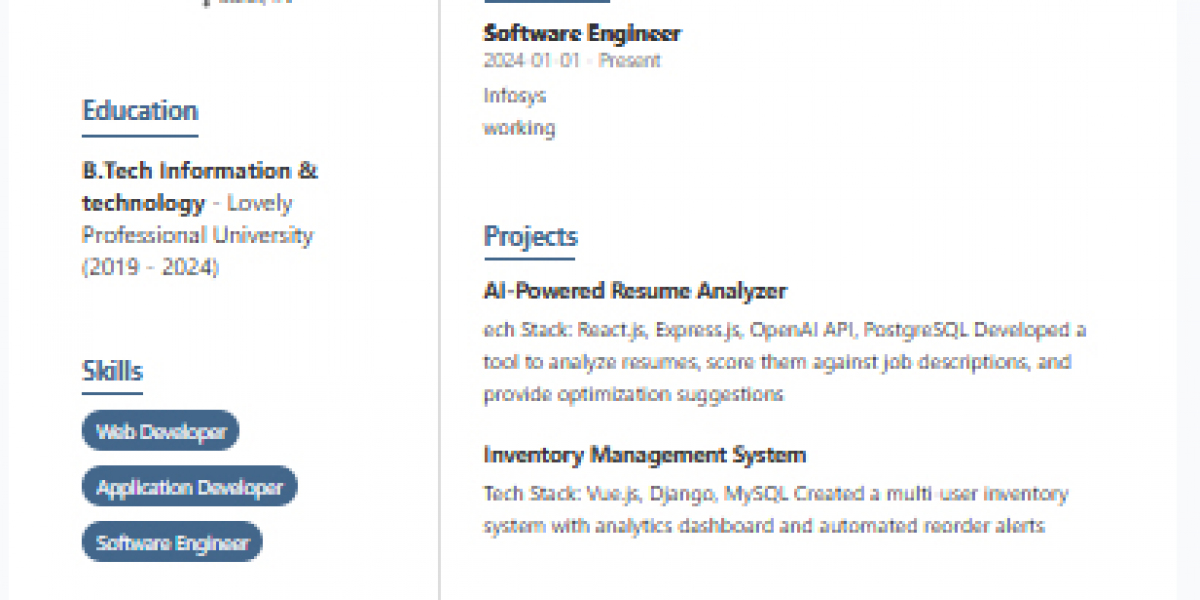Image resolution: width=1200 pixels, height=600 pixels.
Task: Select the Application Developer skill tag
Action: point(189,487)
